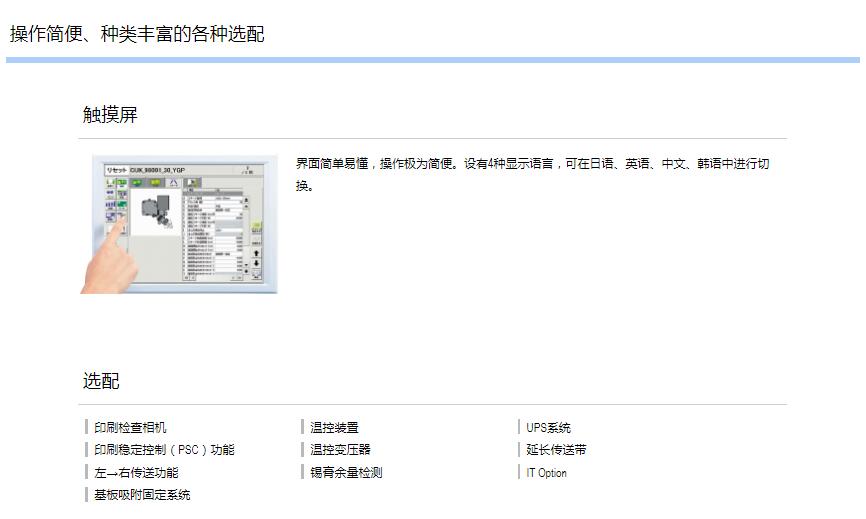The height and width of the screenshot is (519, 866).
Task: Click the page title 操作简便、种类丰富的各种选配
Action: (x=137, y=34)
